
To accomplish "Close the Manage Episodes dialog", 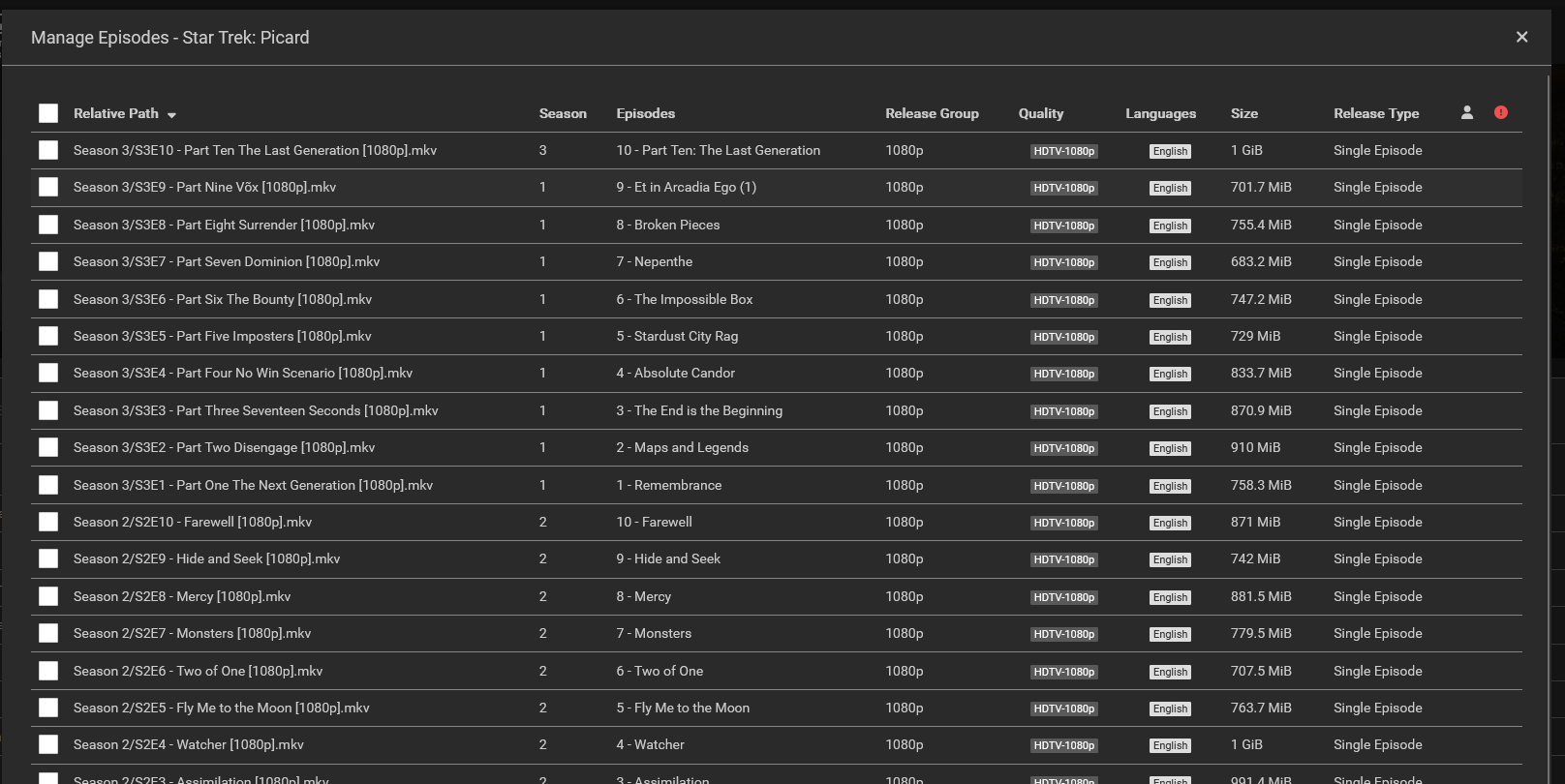I will [x=1521, y=37].
